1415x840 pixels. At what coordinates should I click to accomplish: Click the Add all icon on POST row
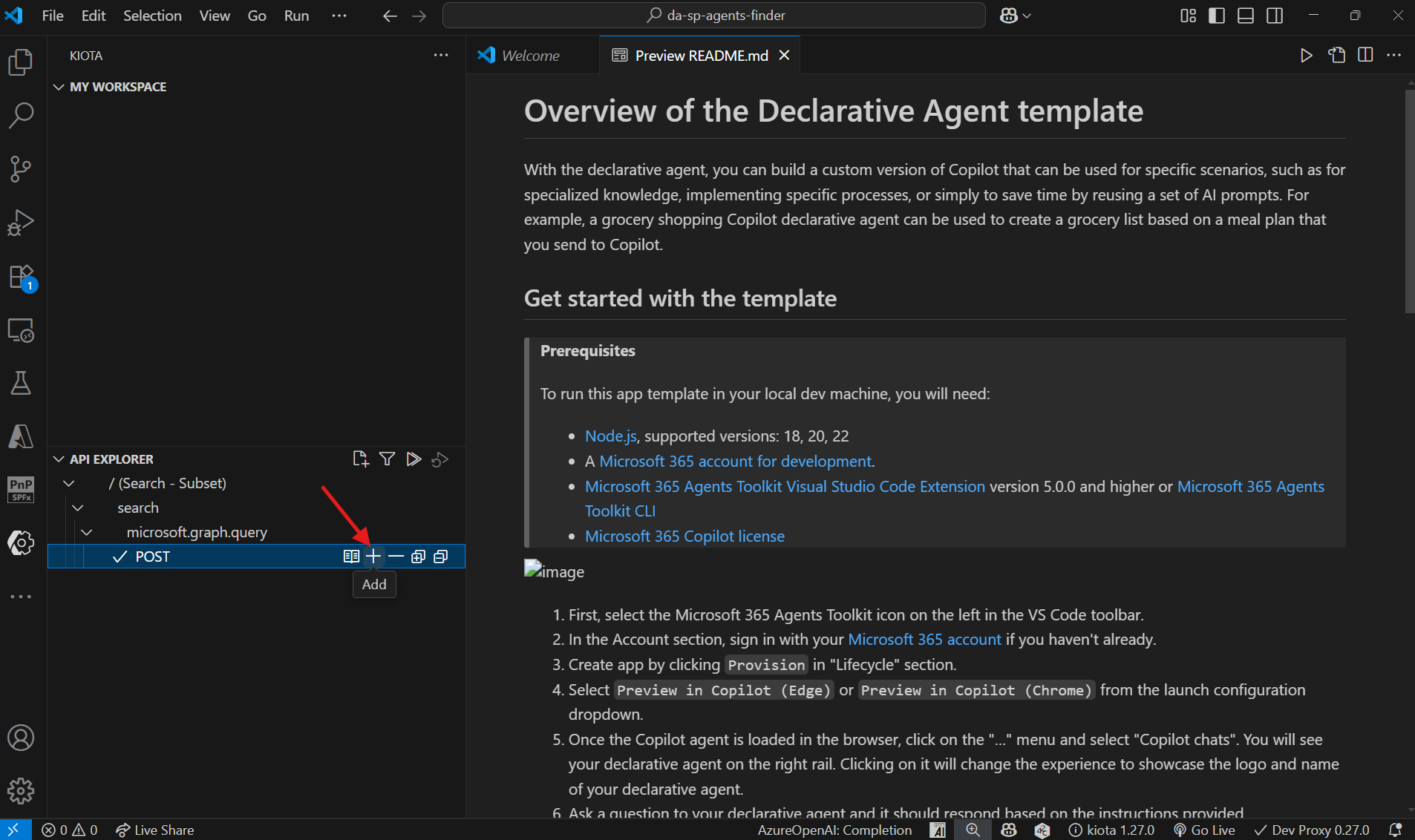point(418,557)
